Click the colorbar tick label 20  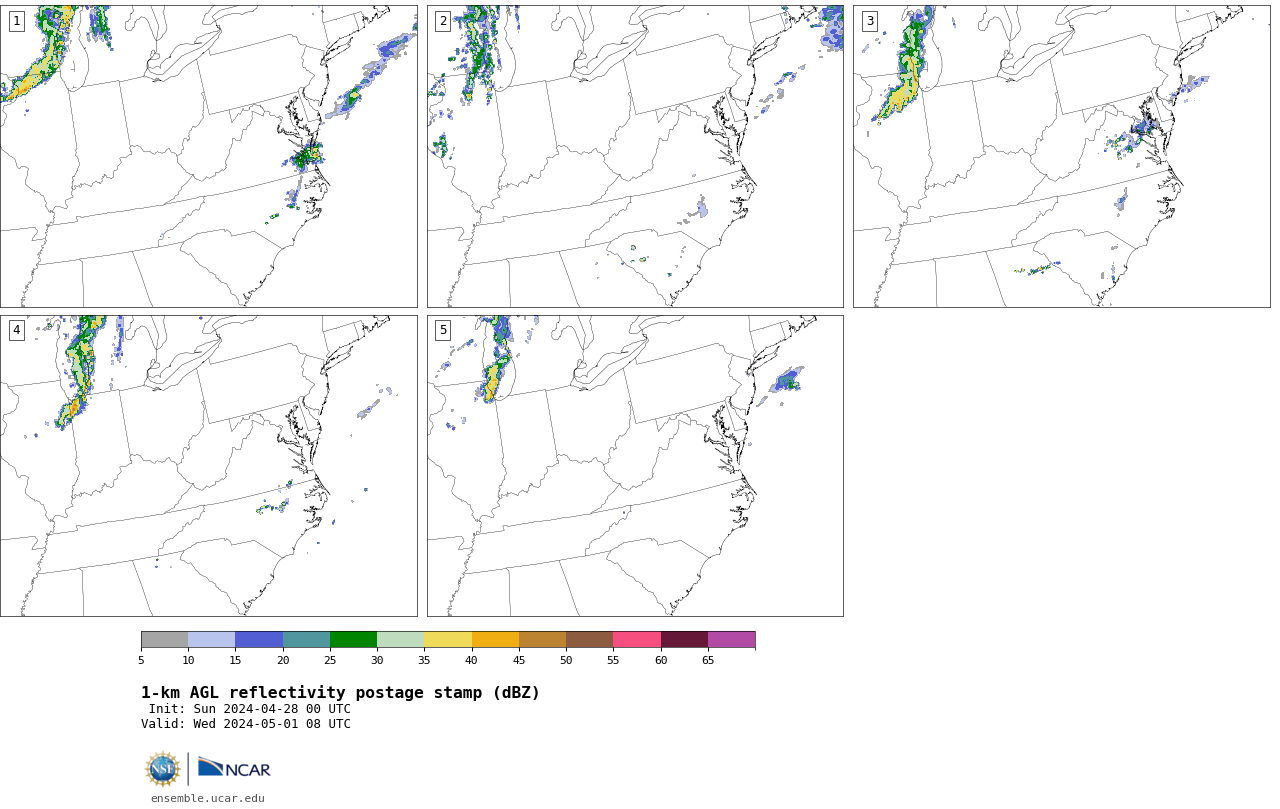[283, 660]
